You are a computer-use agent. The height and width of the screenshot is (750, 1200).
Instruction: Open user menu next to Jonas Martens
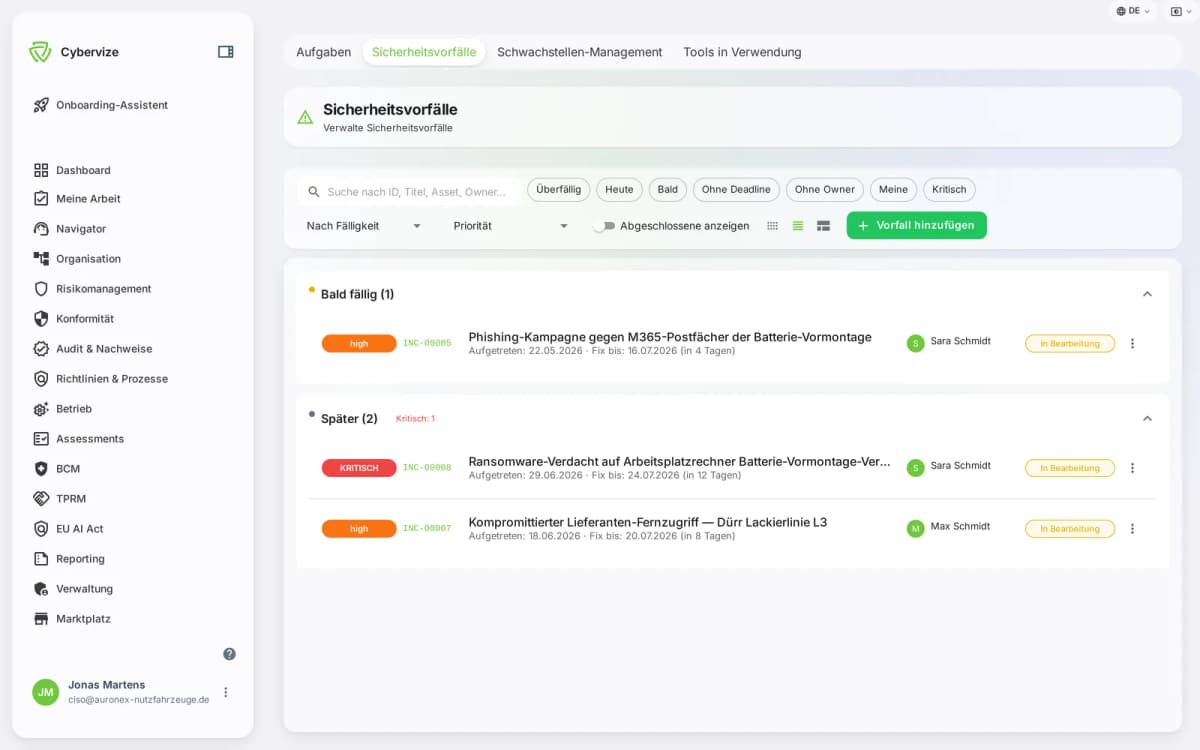click(x=226, y=692)
